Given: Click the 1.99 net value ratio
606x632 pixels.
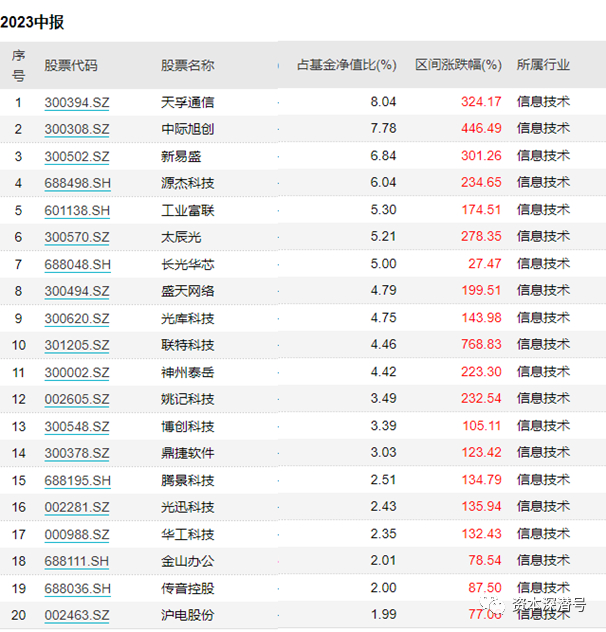Looking at the screenshot, I should pyautogui.click(x=383, y=614).
